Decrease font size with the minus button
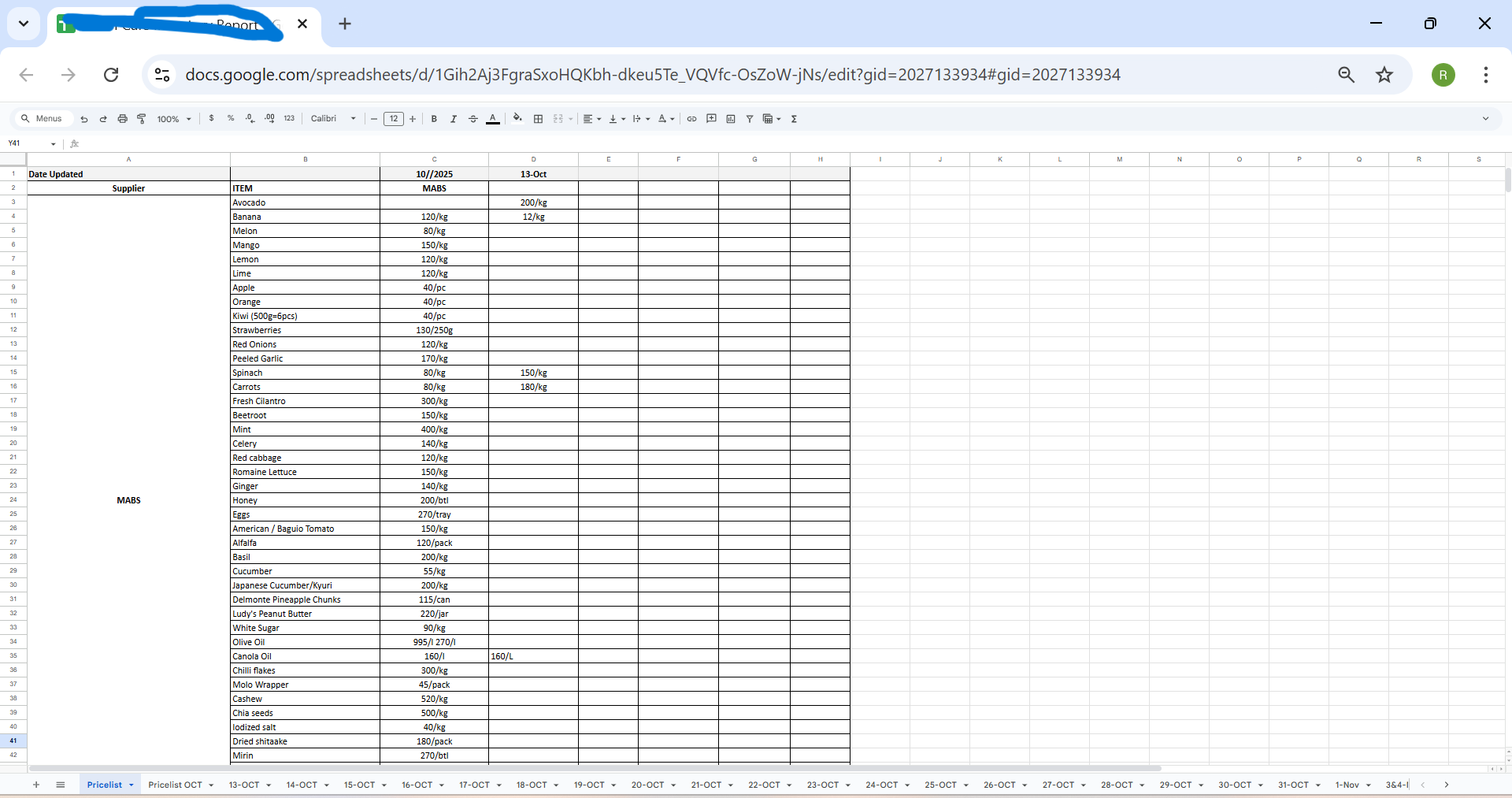Image resolution: width=1512 pixels, height=798 pixels. 374,119
